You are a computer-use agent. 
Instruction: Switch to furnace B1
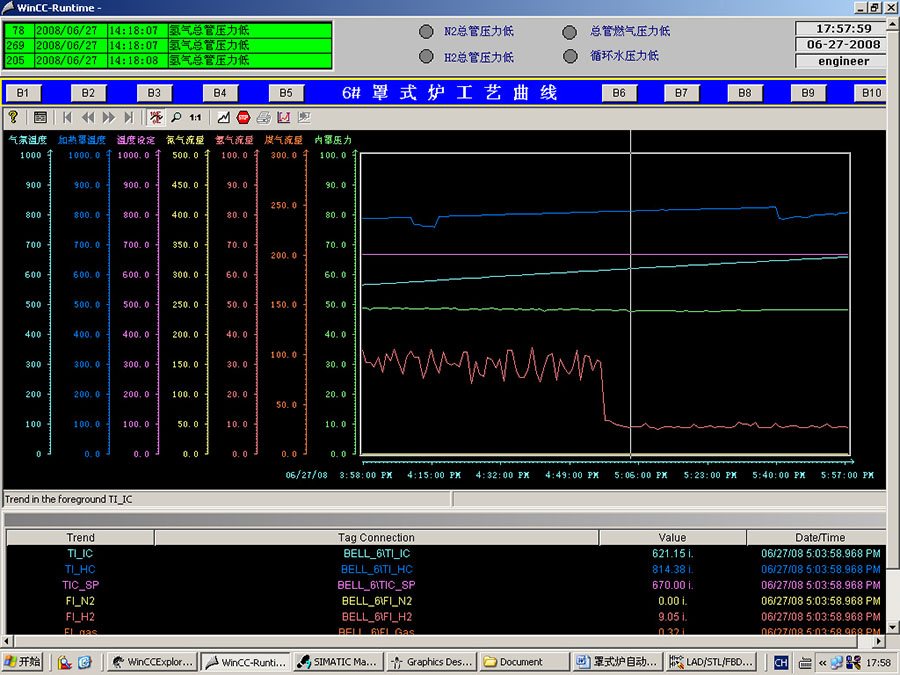click(23, 93)
